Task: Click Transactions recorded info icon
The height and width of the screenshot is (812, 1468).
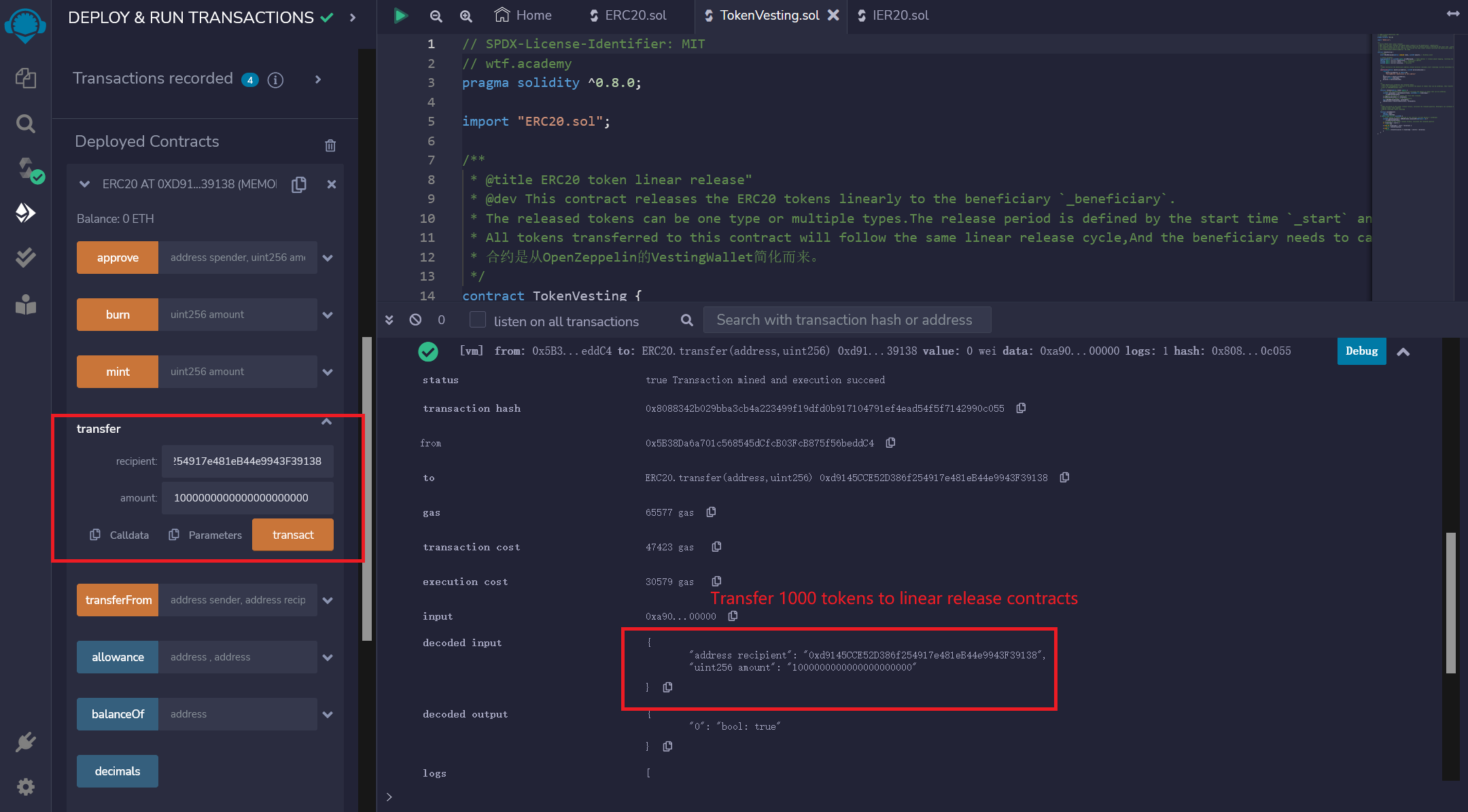Action: [275, 80]
